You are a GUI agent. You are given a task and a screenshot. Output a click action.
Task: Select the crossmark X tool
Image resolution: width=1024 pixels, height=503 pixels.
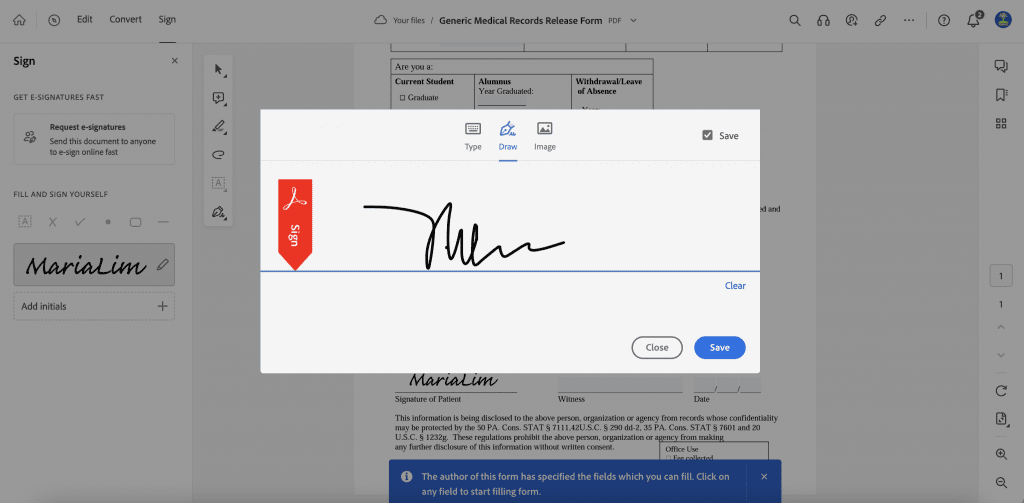(x=53, y=222)
